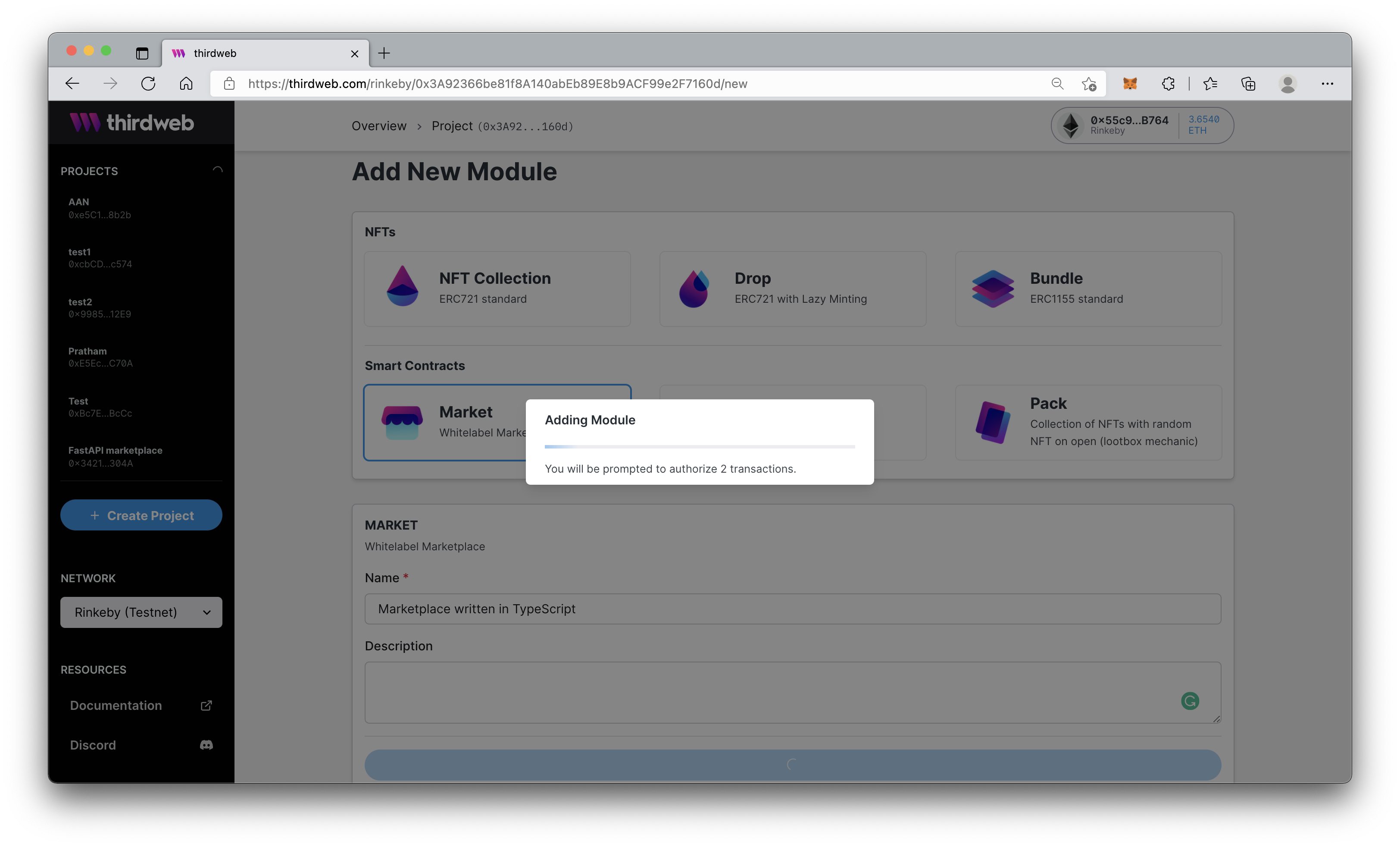Click the 'Add New Module' heading

point(455,172)
